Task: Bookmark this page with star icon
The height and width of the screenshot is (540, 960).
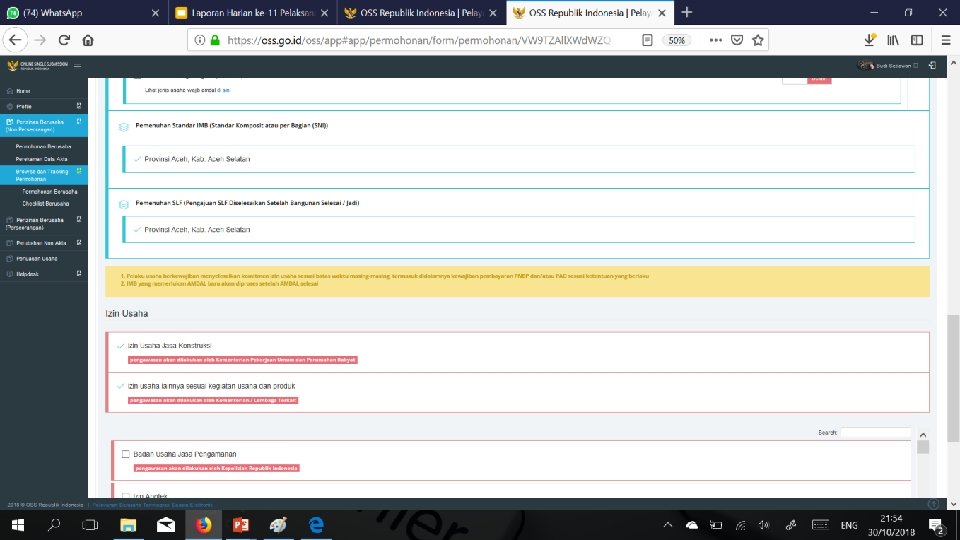Action: [758, 40]
